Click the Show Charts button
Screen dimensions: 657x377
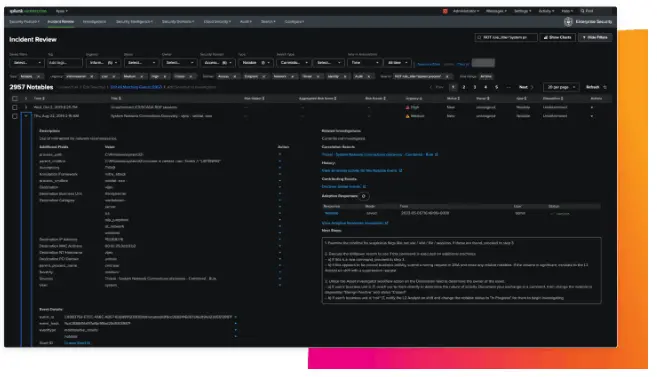pos(557,37)
